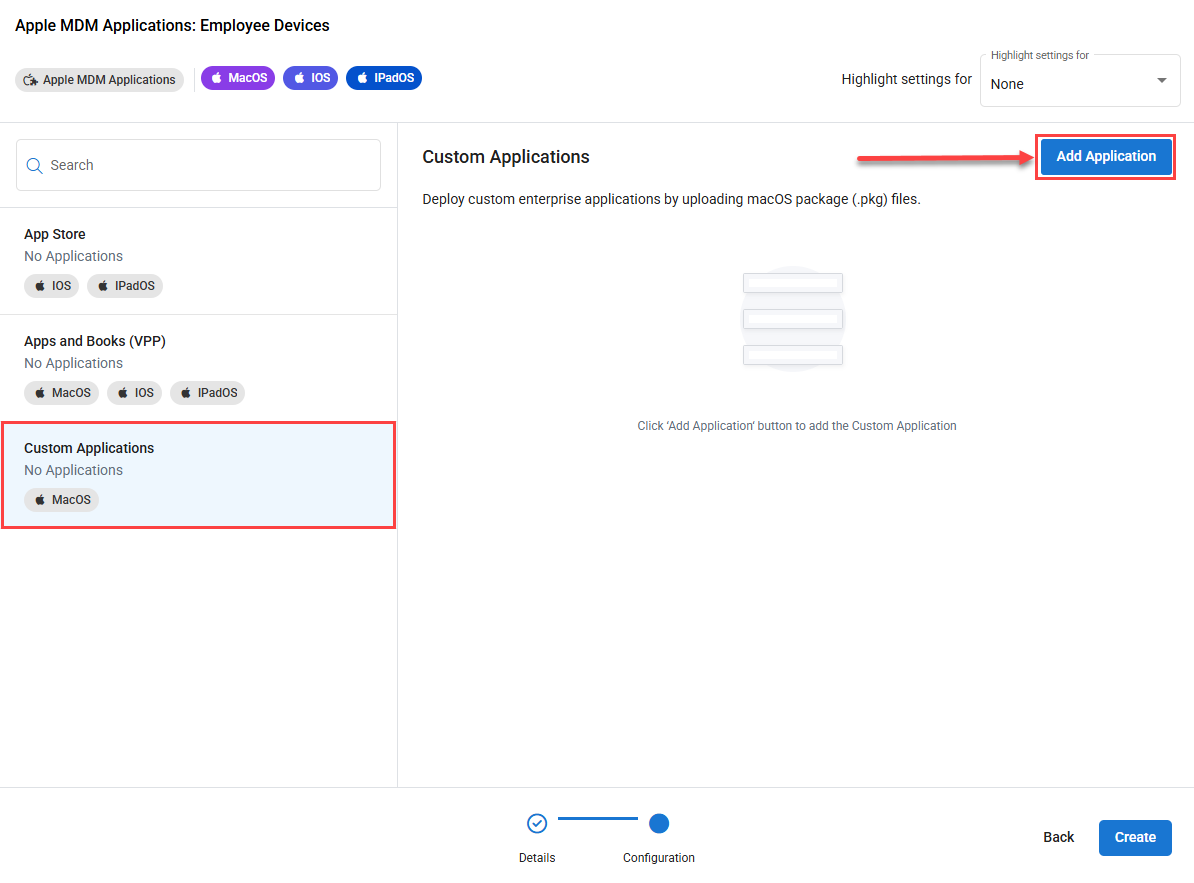This screenshot has height=883, width=1194.
Task: Click IPadOS tag under App Store
Action: [125, 285]
